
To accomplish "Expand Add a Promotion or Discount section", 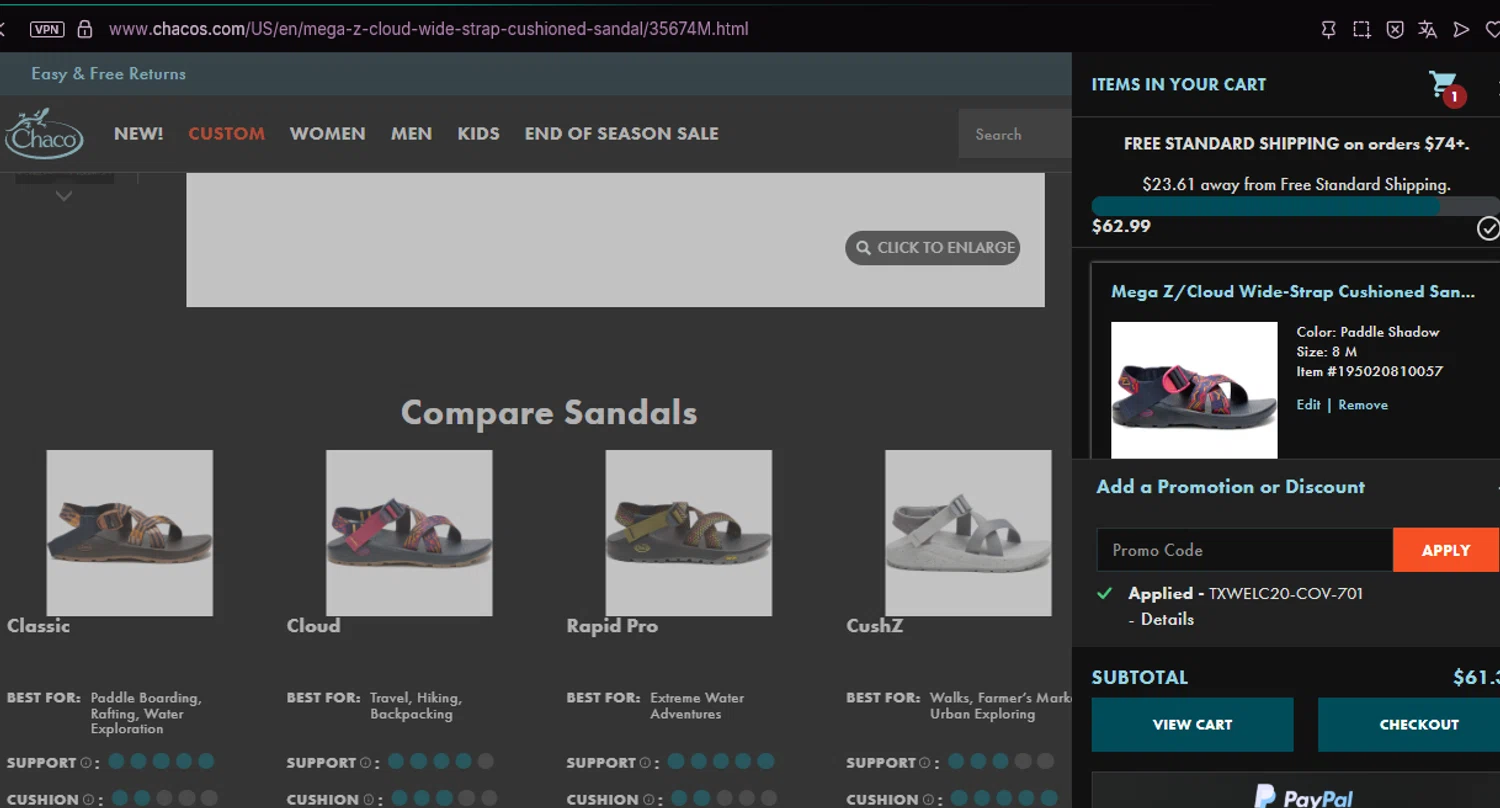I will tap(1230, 487).
